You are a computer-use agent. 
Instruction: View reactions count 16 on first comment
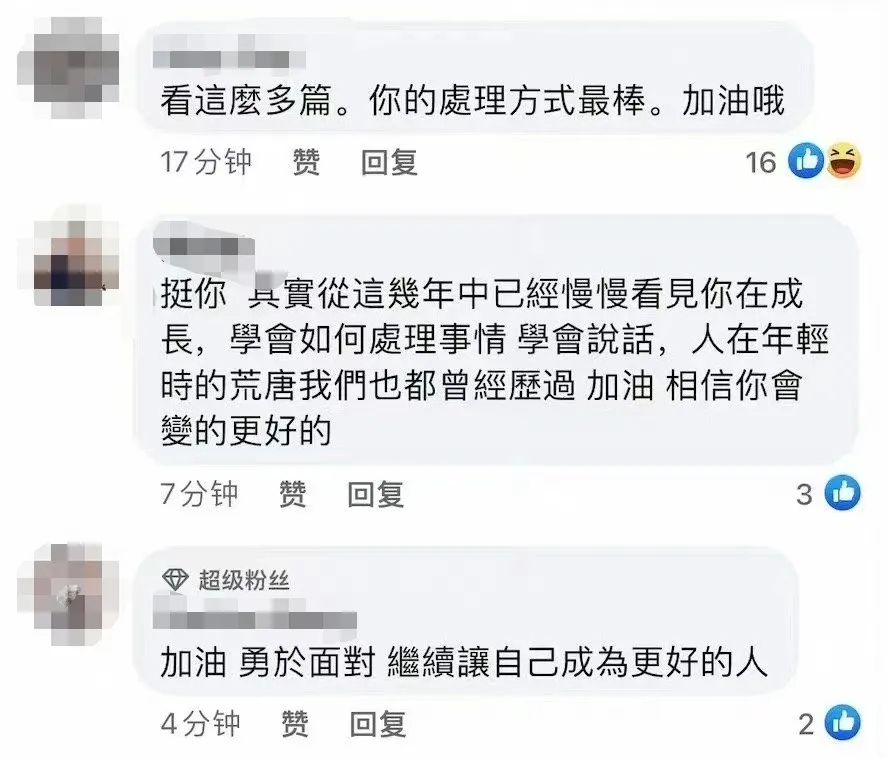pos(761,163)
